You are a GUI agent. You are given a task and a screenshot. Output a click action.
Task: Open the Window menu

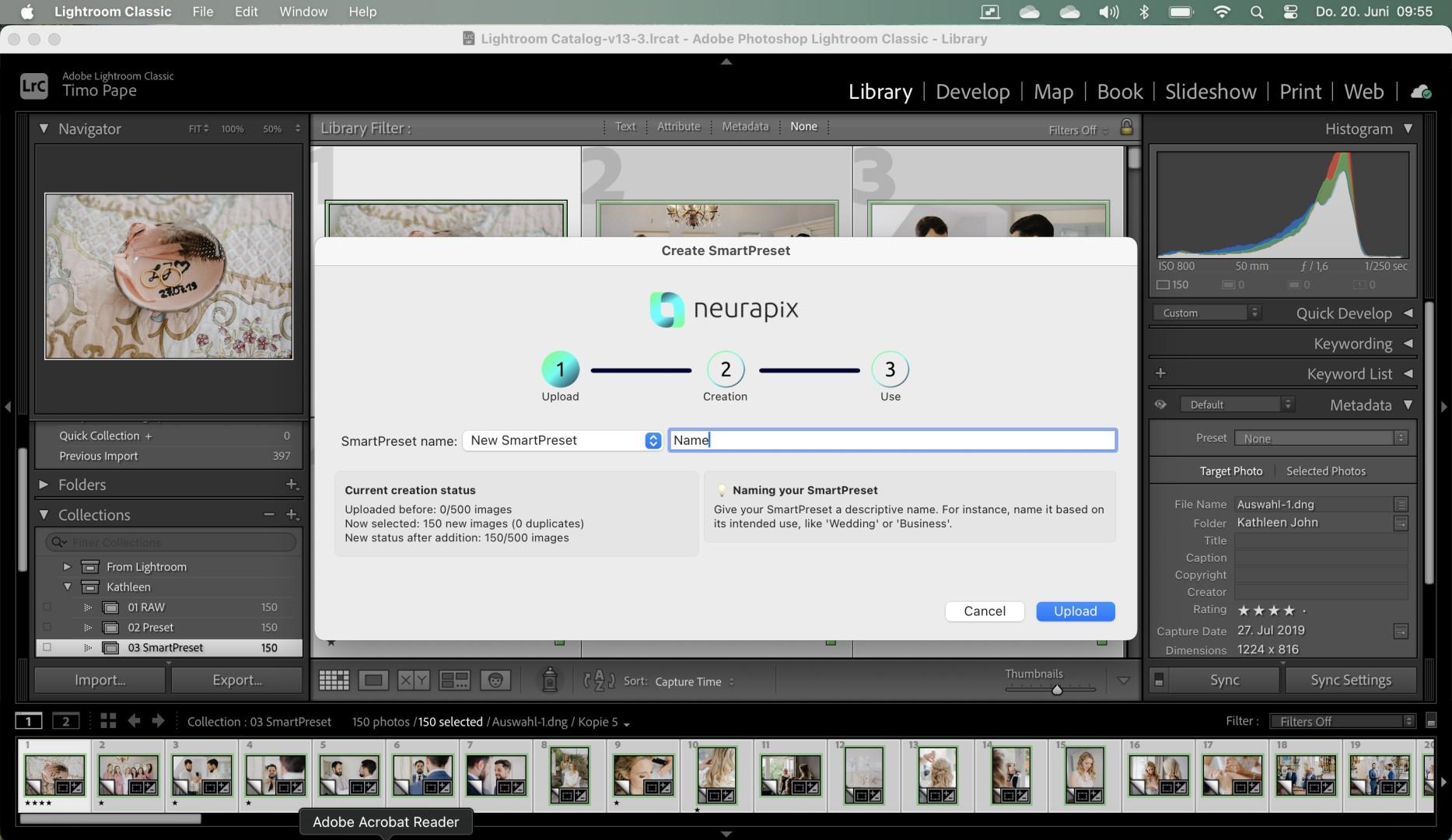coord(303,12)
